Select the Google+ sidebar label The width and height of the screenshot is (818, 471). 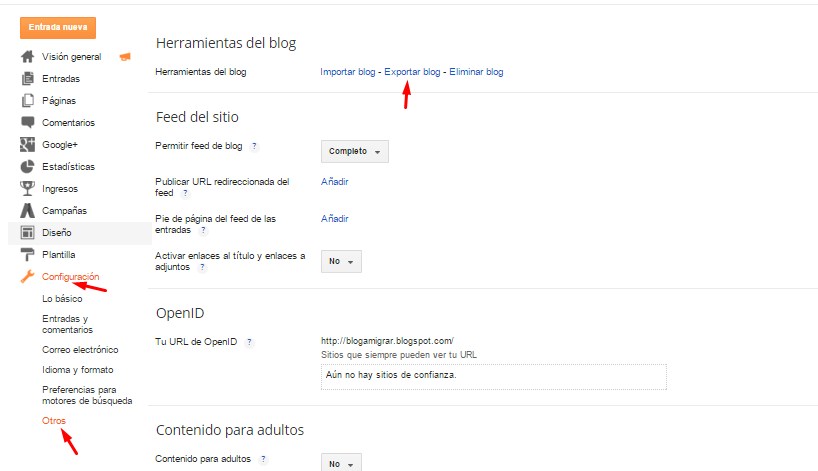[60, 144]
